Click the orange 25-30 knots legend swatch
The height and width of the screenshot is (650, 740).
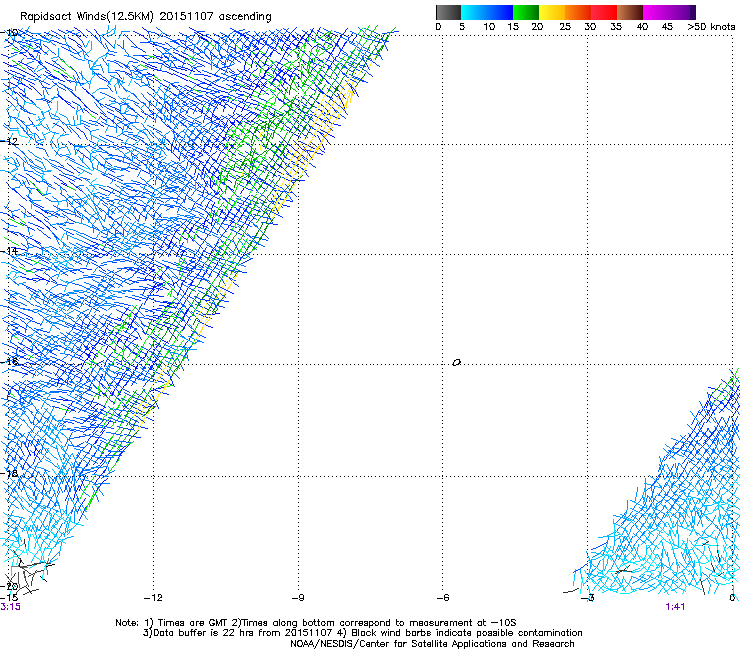[x=578, y=12]
